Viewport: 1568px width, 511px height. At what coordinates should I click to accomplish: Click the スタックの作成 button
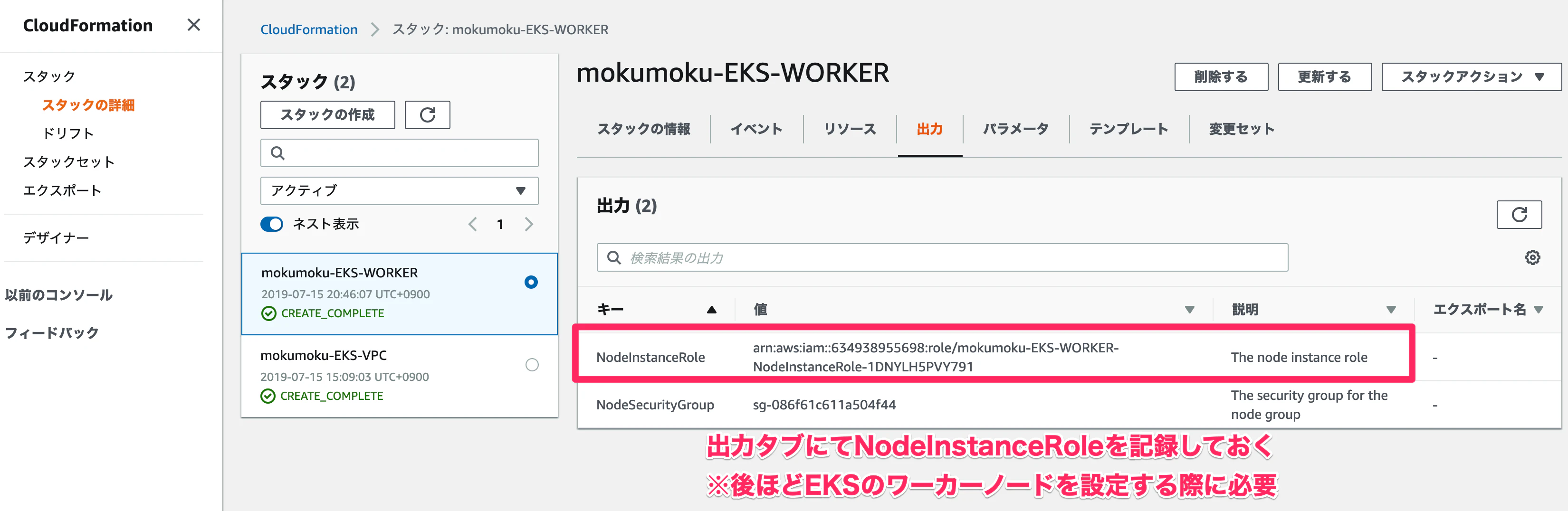pyautogui.click(x=327, y=115)
